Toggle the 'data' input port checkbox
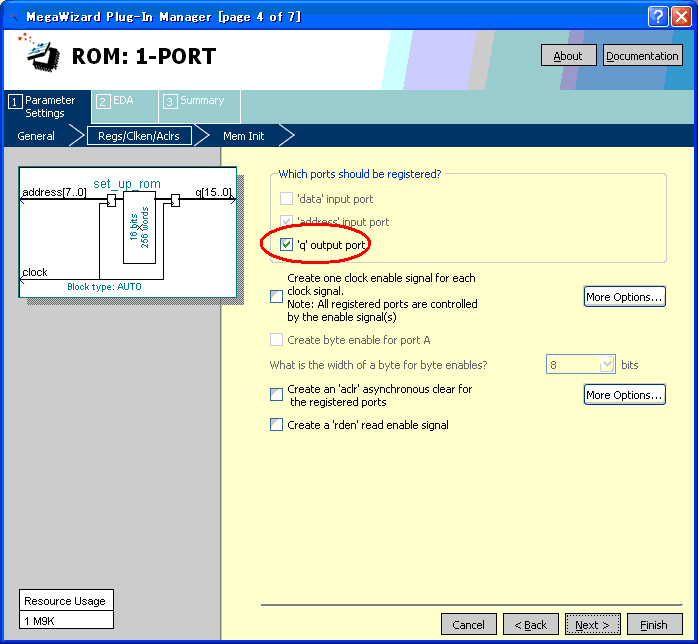Screen dimensions: 698x644 (x=286, y=198)
